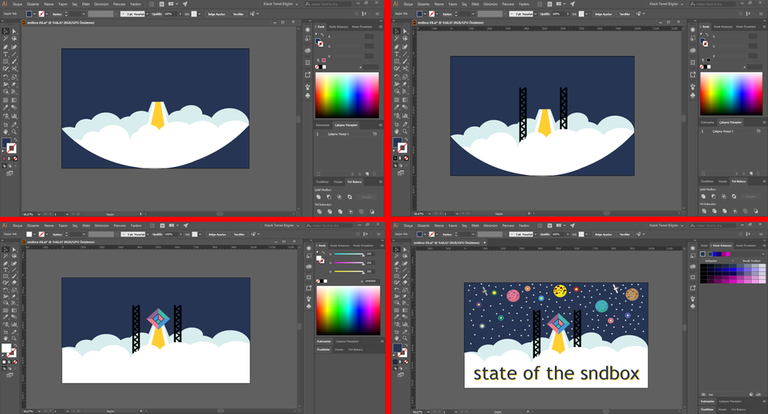The image size is (768, 414).
Task: Open the Dosya menu in top-left window
Action: (18, 4)
